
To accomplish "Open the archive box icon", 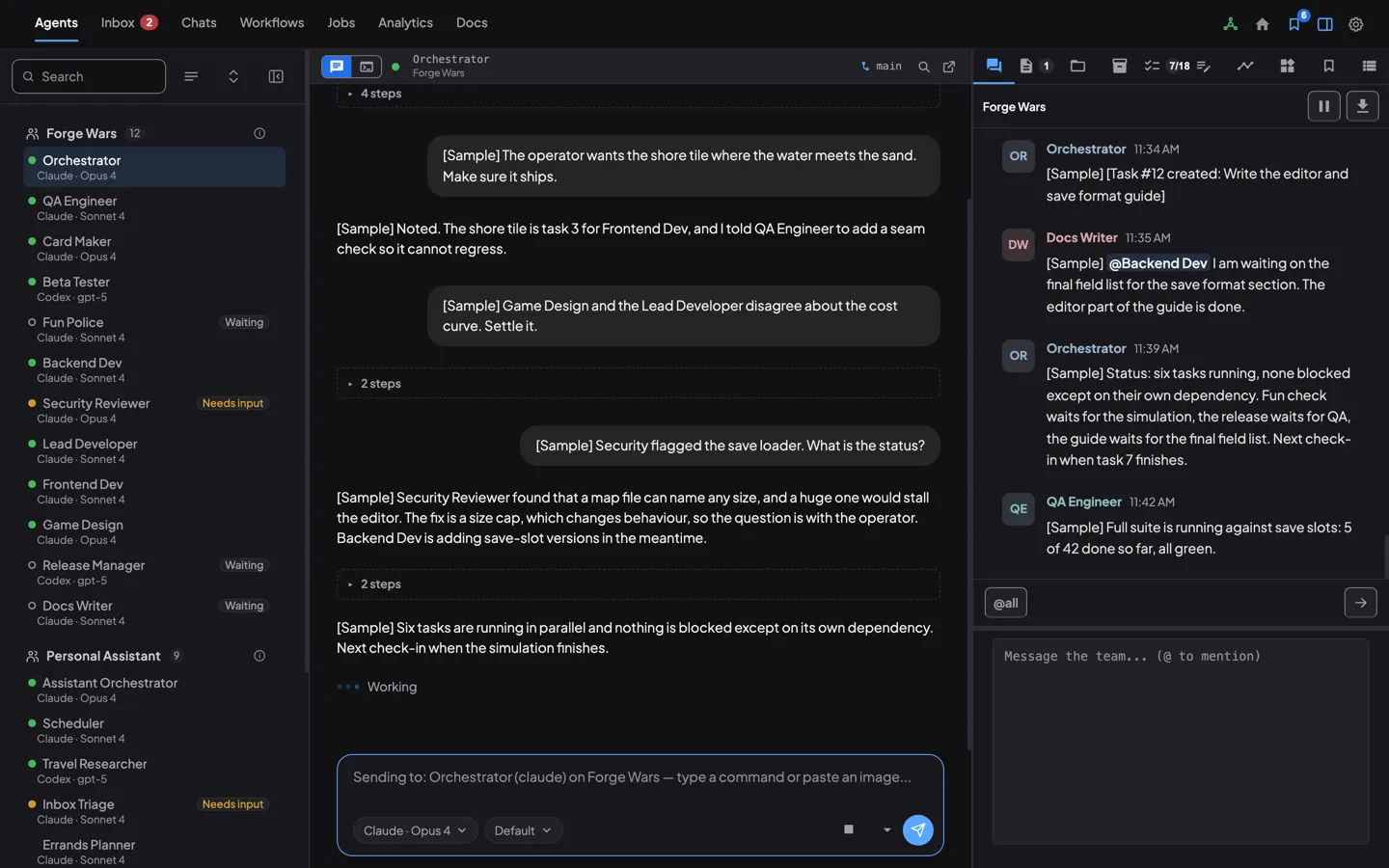I will [x=1119, y=67].
